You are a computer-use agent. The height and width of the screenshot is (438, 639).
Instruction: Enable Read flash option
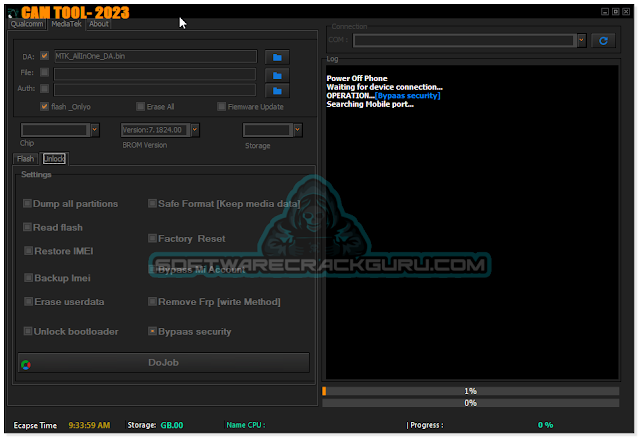click(x=27, y=227)
